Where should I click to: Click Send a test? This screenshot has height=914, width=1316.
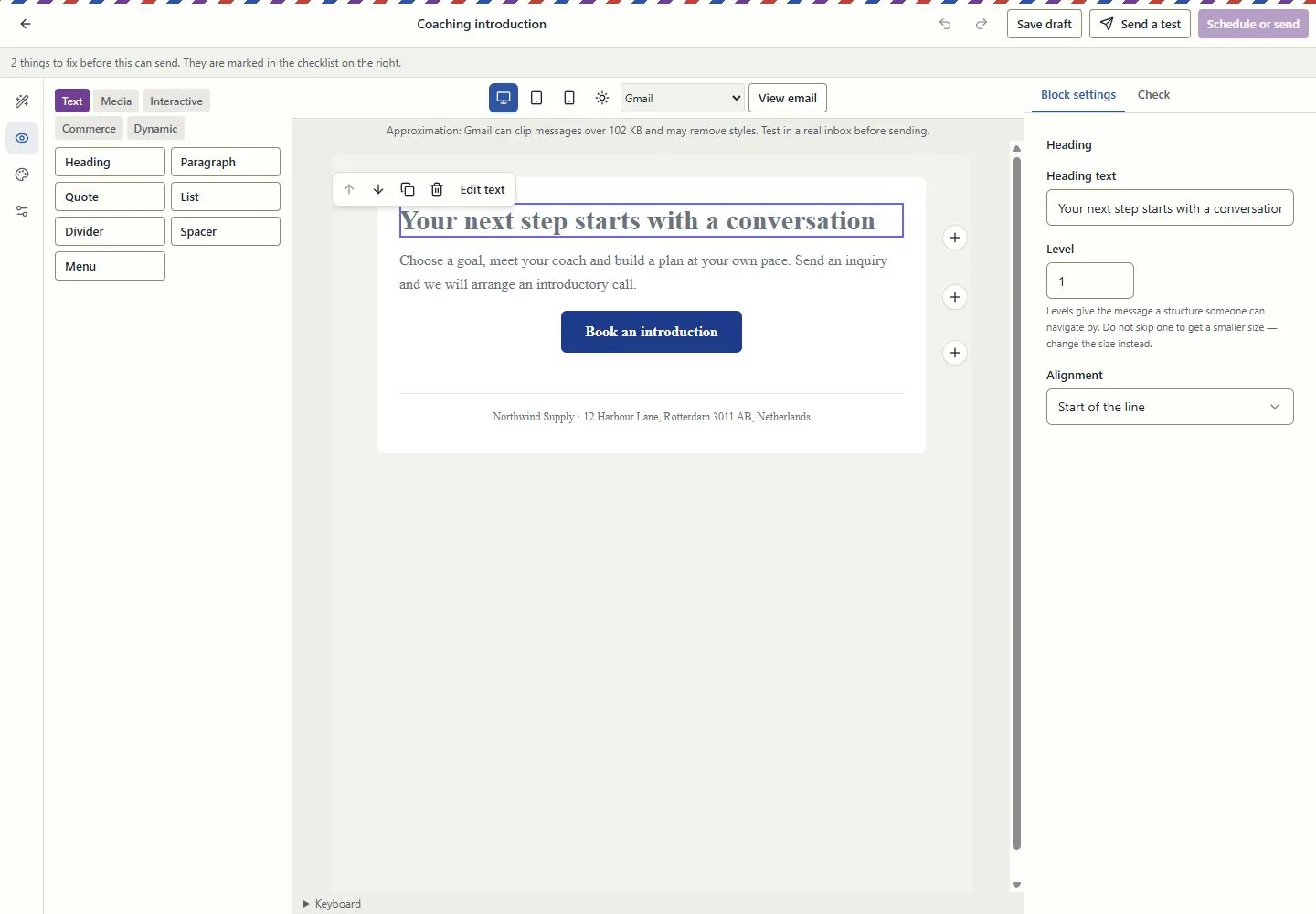1140,24
